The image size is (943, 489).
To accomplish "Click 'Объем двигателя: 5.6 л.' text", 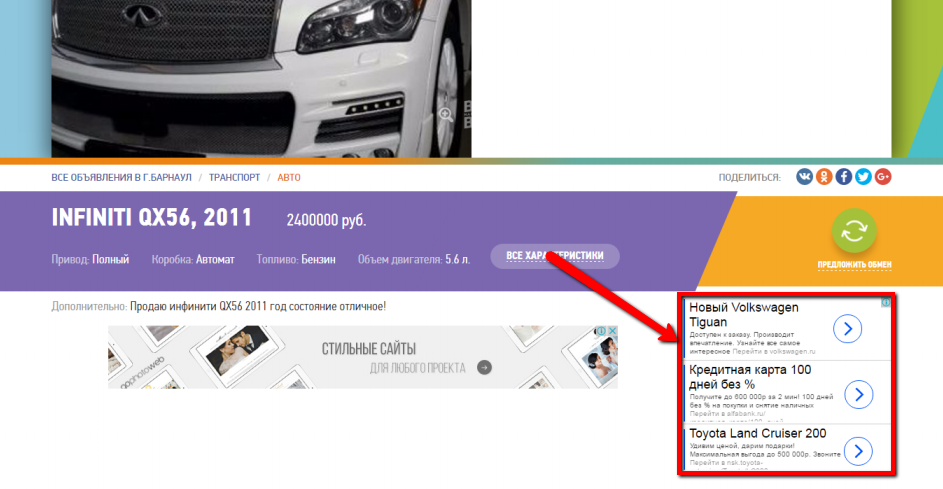I will point(414,259).
